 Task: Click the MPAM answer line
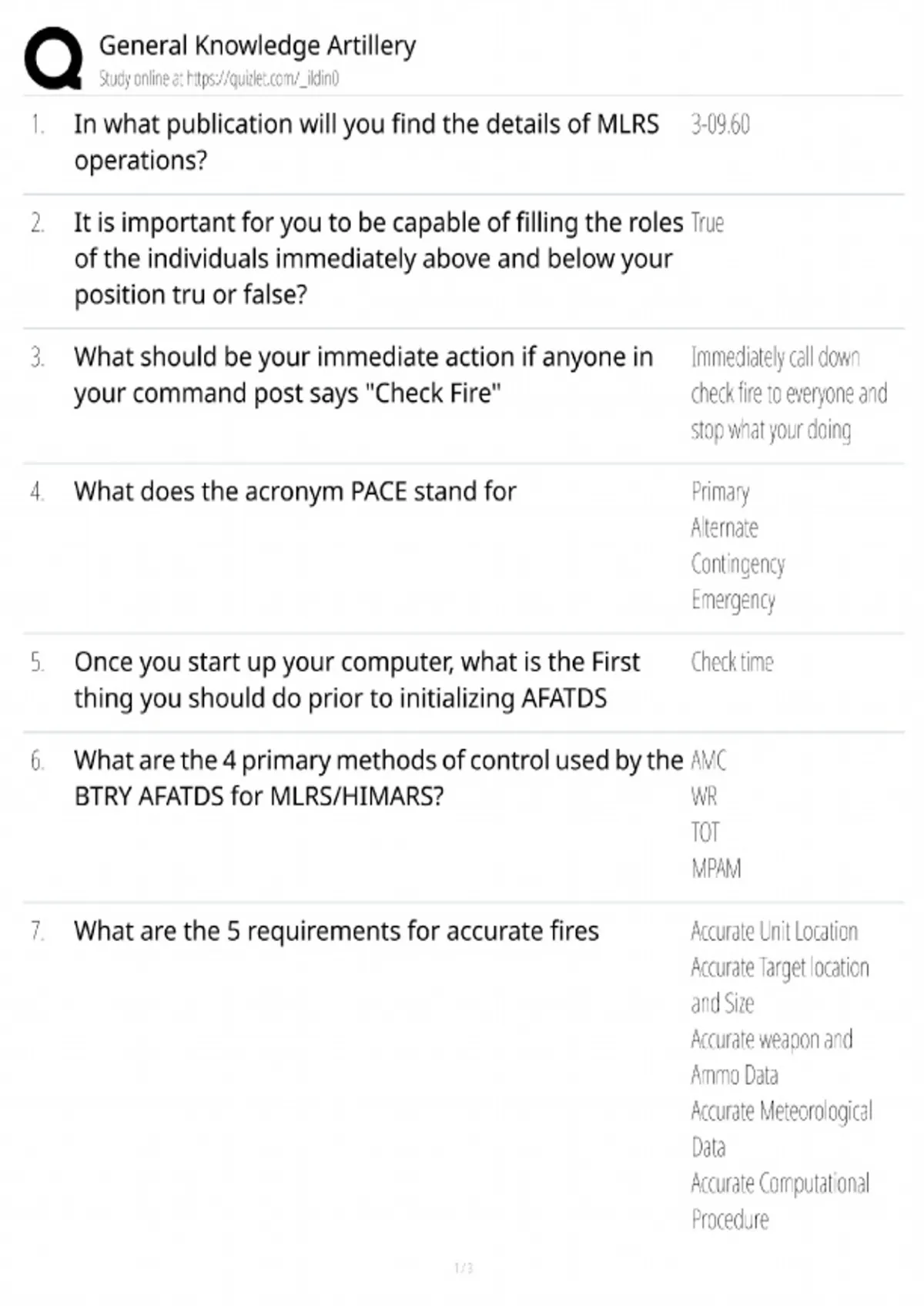point(716,869)
